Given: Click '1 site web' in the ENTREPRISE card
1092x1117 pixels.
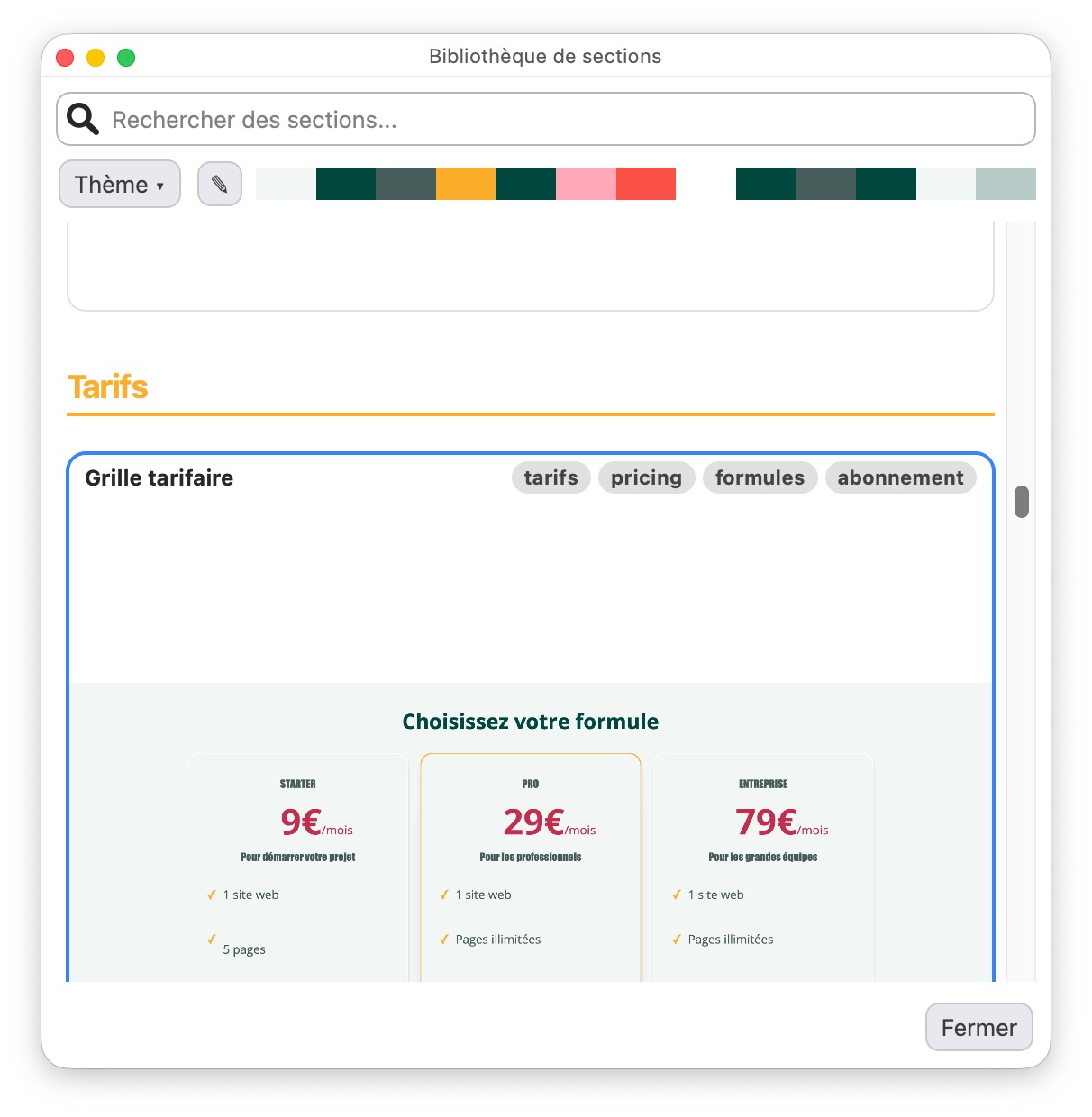Looking at the screenshot, I should coord(715,895).
